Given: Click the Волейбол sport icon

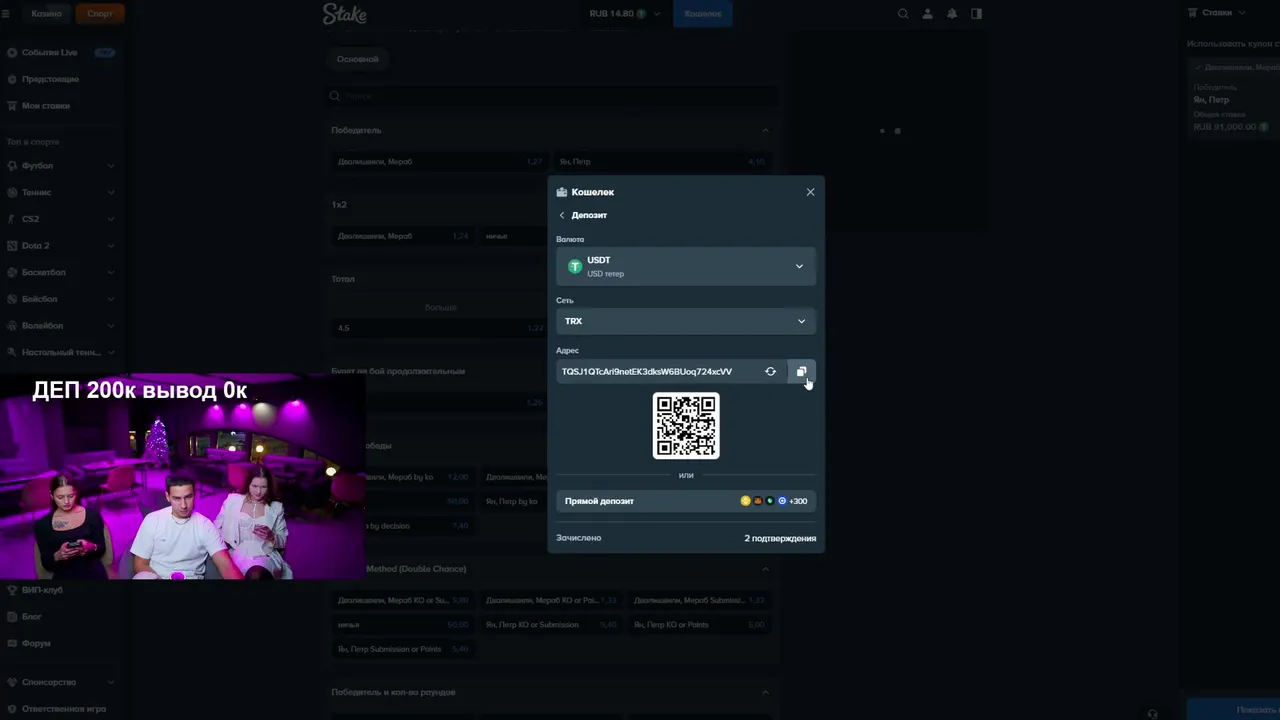Looking at the screenshot, I should point(12,326).
